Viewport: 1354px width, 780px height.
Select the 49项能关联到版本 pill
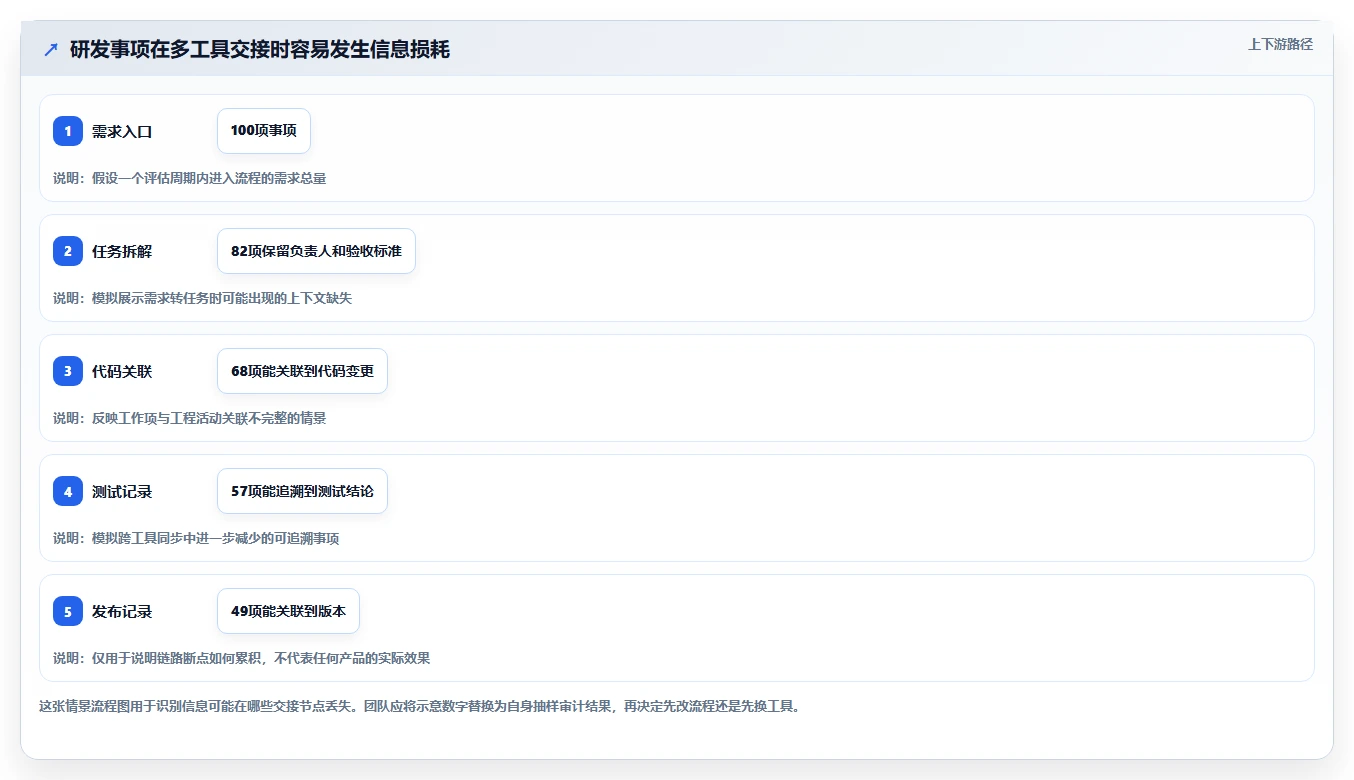(x=288, y=611)
